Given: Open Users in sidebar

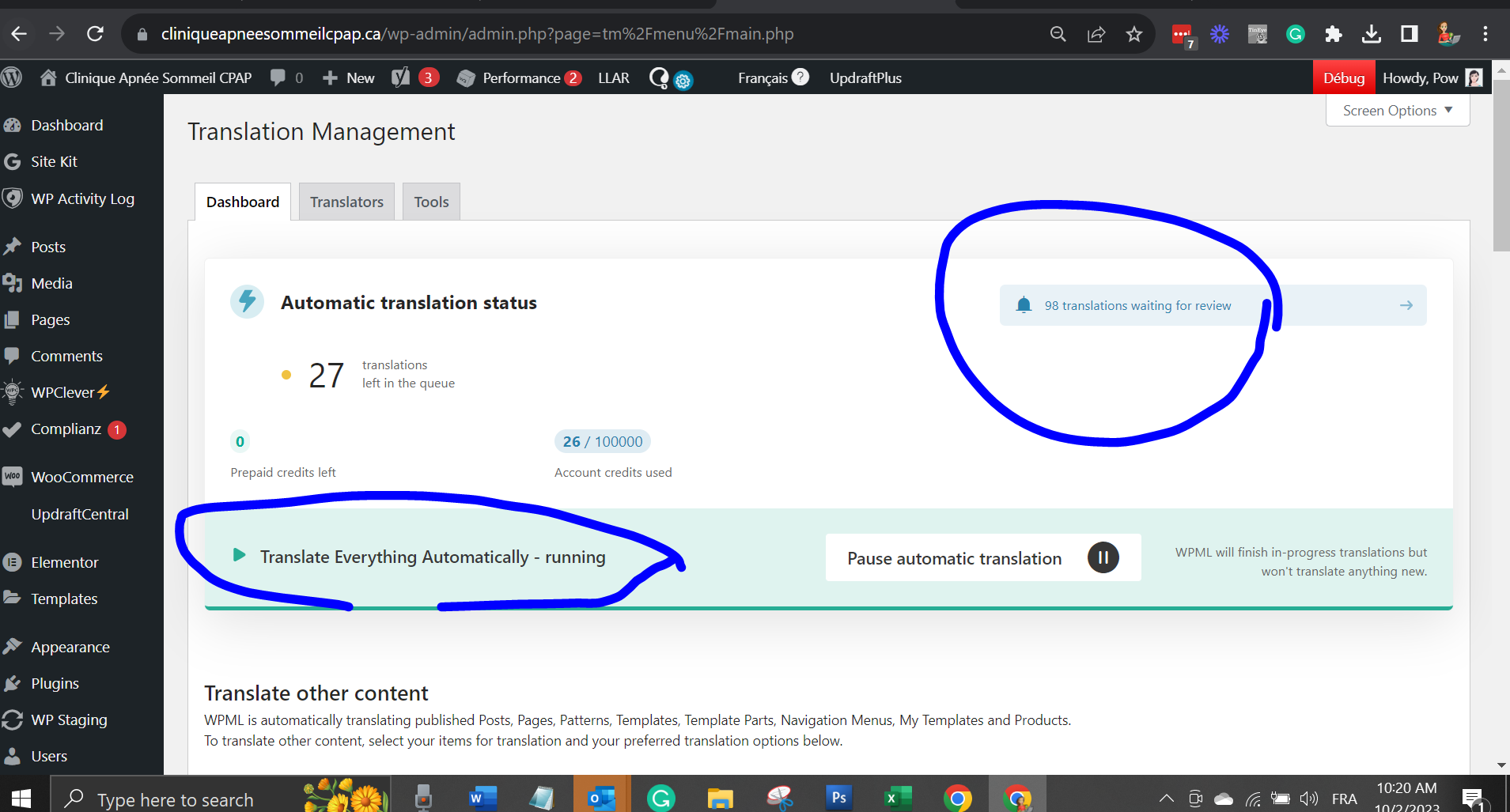Looking at the screenshot, I should [x=49, y=756].
